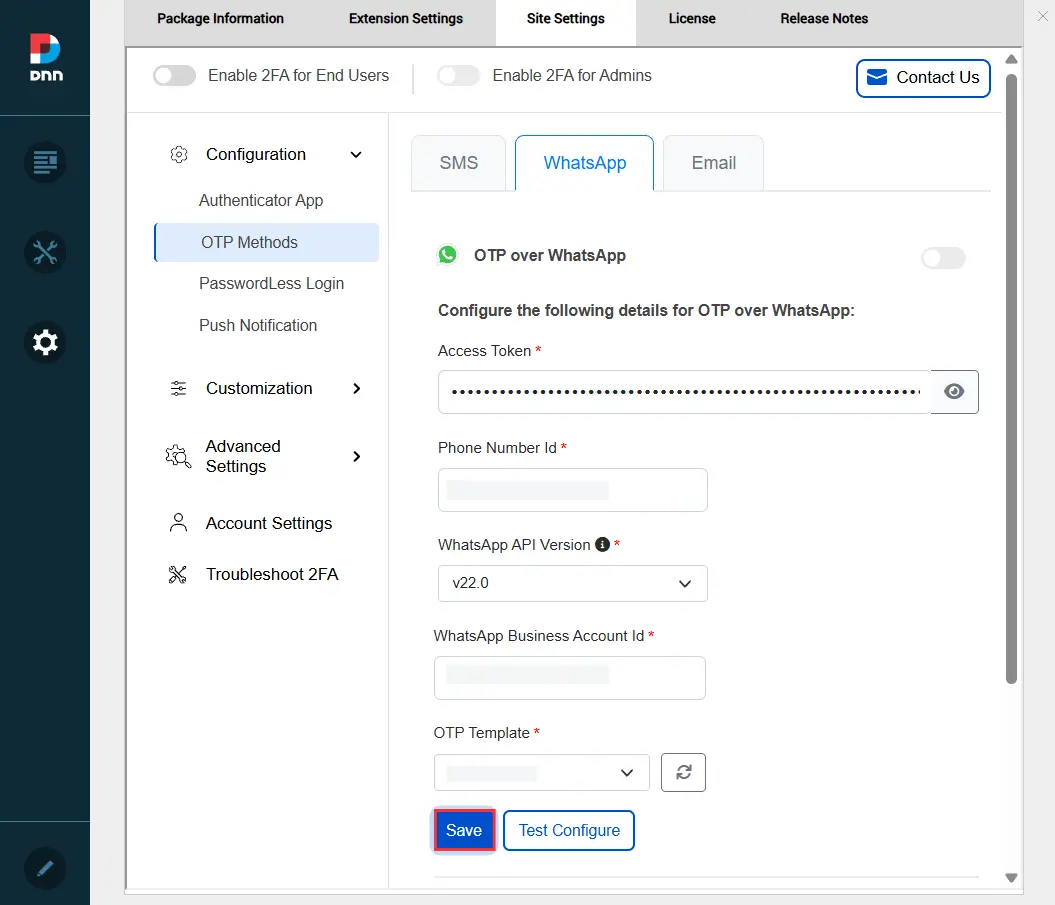Collapse the Configuration section chevron

click(356, 155)
